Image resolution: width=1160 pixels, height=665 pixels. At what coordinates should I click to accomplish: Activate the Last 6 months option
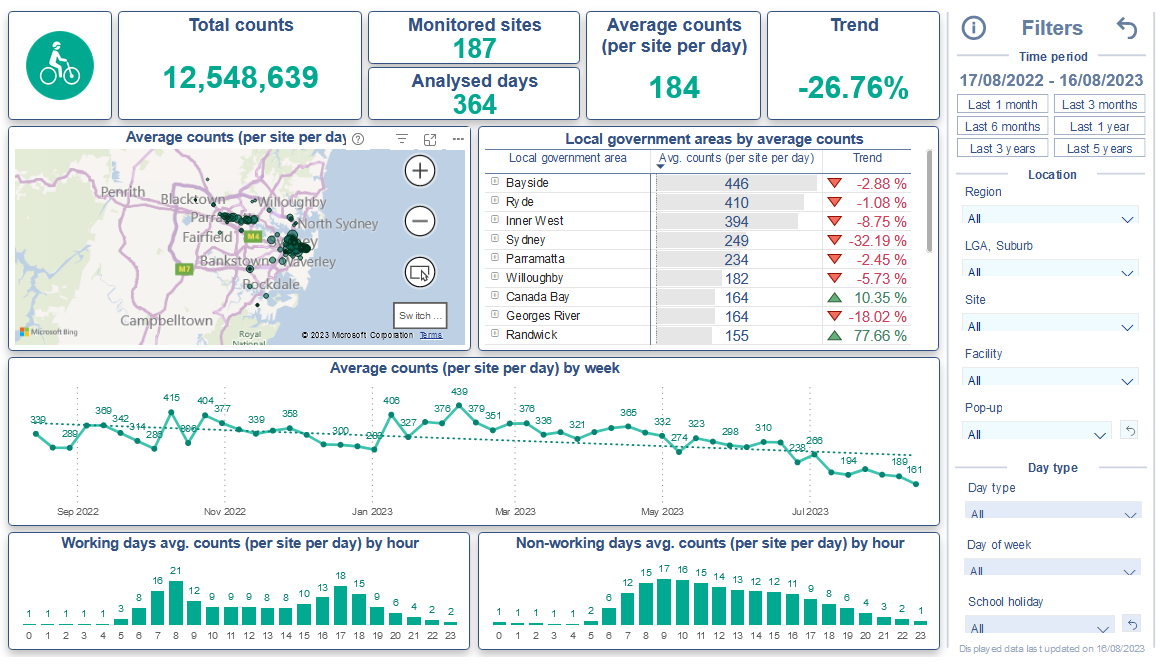1002,125
